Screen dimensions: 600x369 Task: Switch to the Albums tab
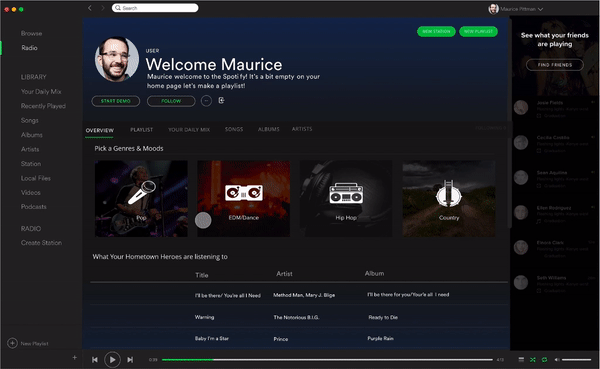click(269, 129)
